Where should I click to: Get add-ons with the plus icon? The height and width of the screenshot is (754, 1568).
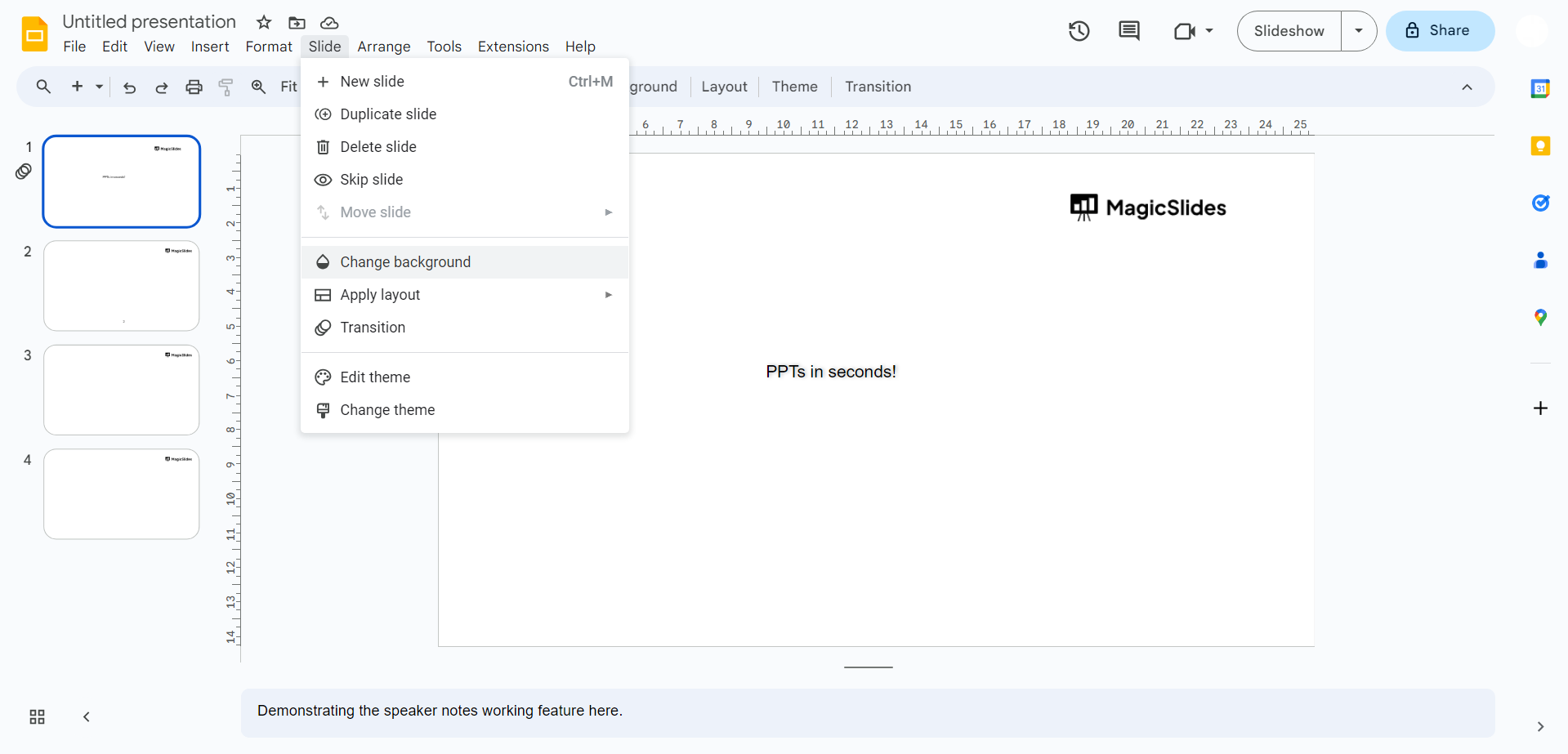1540,408
